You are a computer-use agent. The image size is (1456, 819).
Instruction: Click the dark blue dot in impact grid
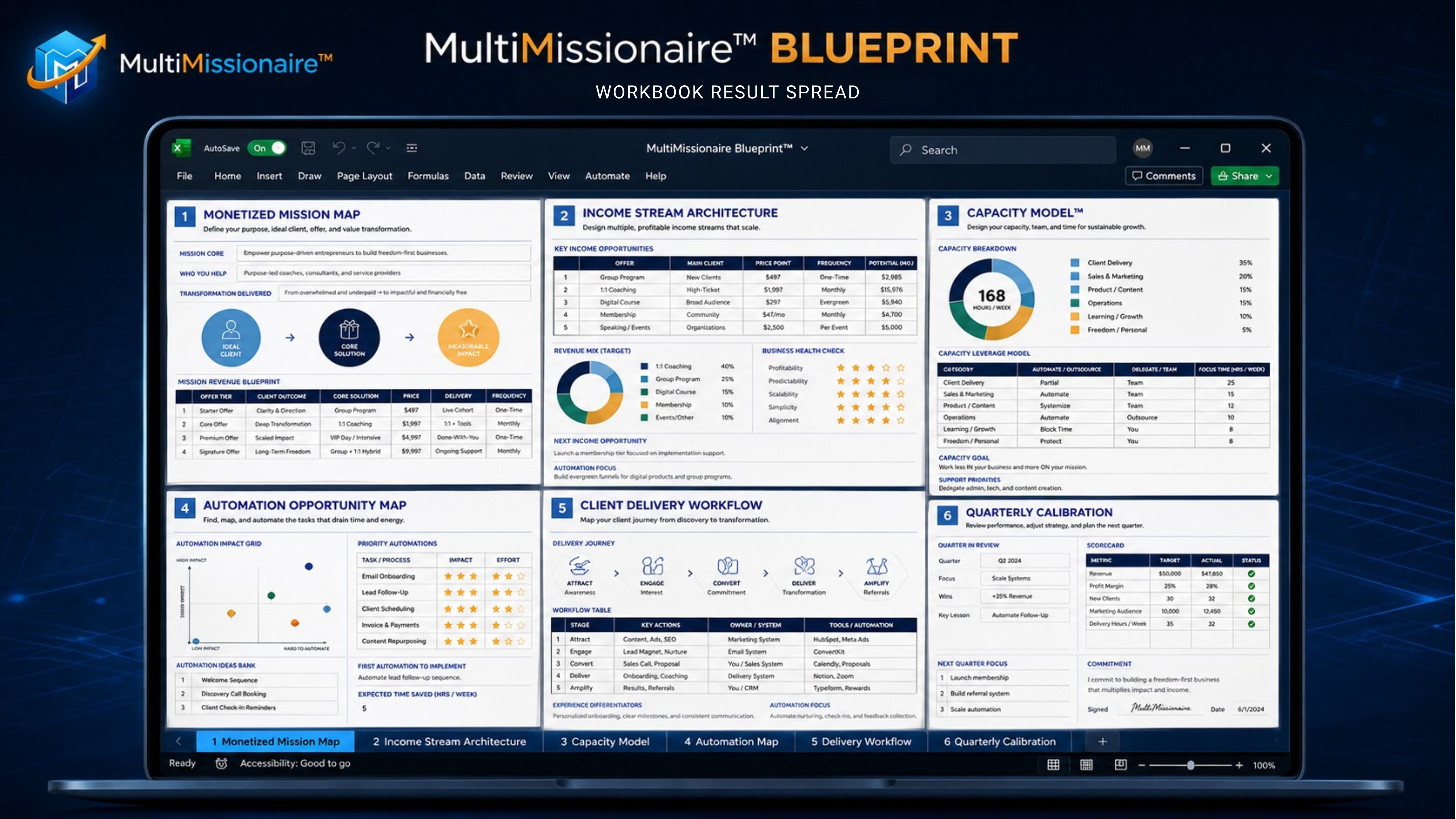[x=309, y=566]
